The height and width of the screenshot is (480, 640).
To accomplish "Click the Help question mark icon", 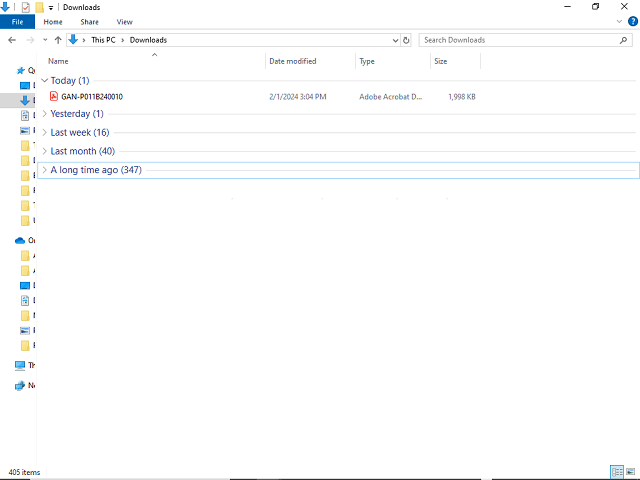I will (633, 21).
